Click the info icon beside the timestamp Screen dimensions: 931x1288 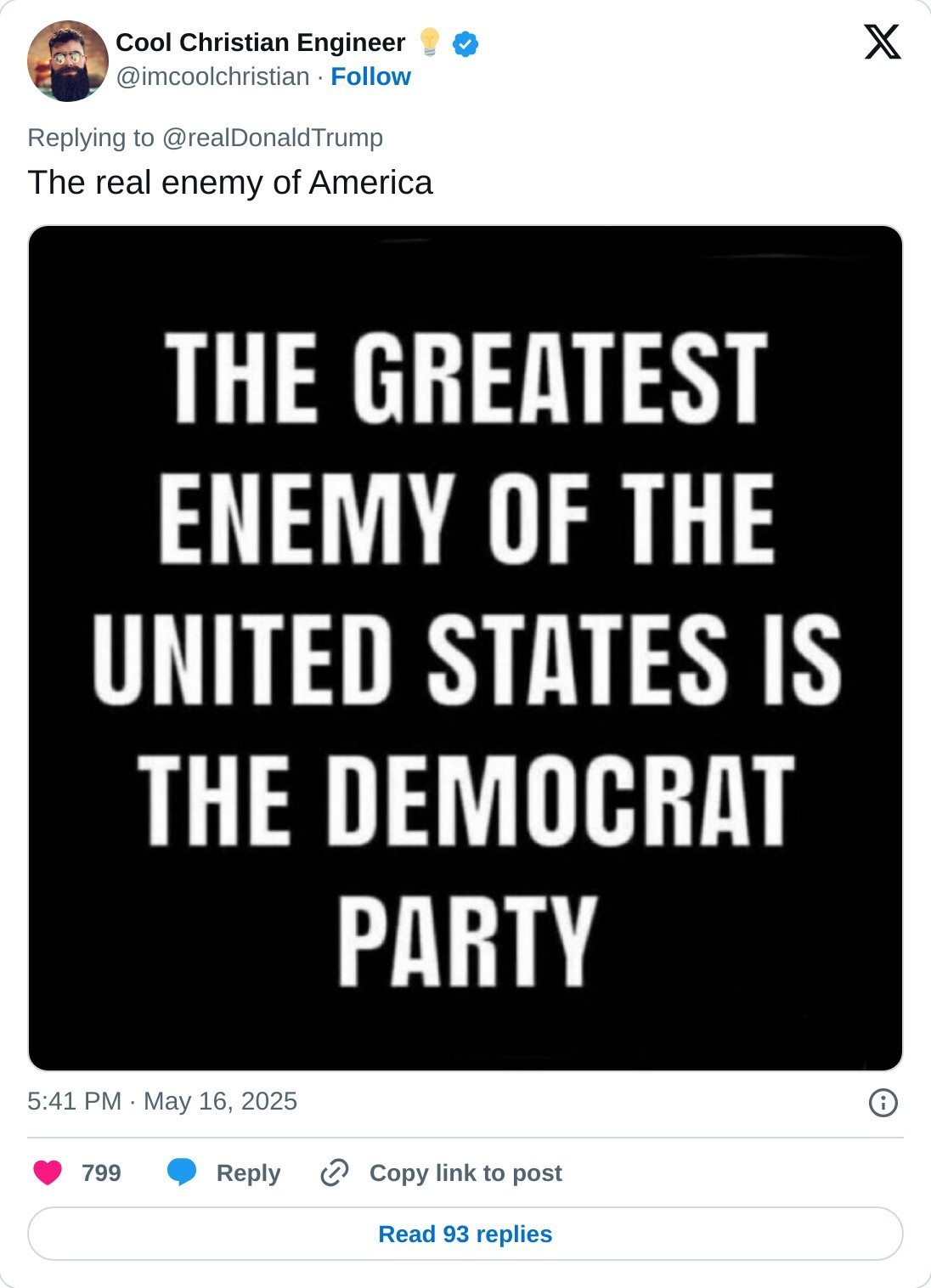(883, 1103)
